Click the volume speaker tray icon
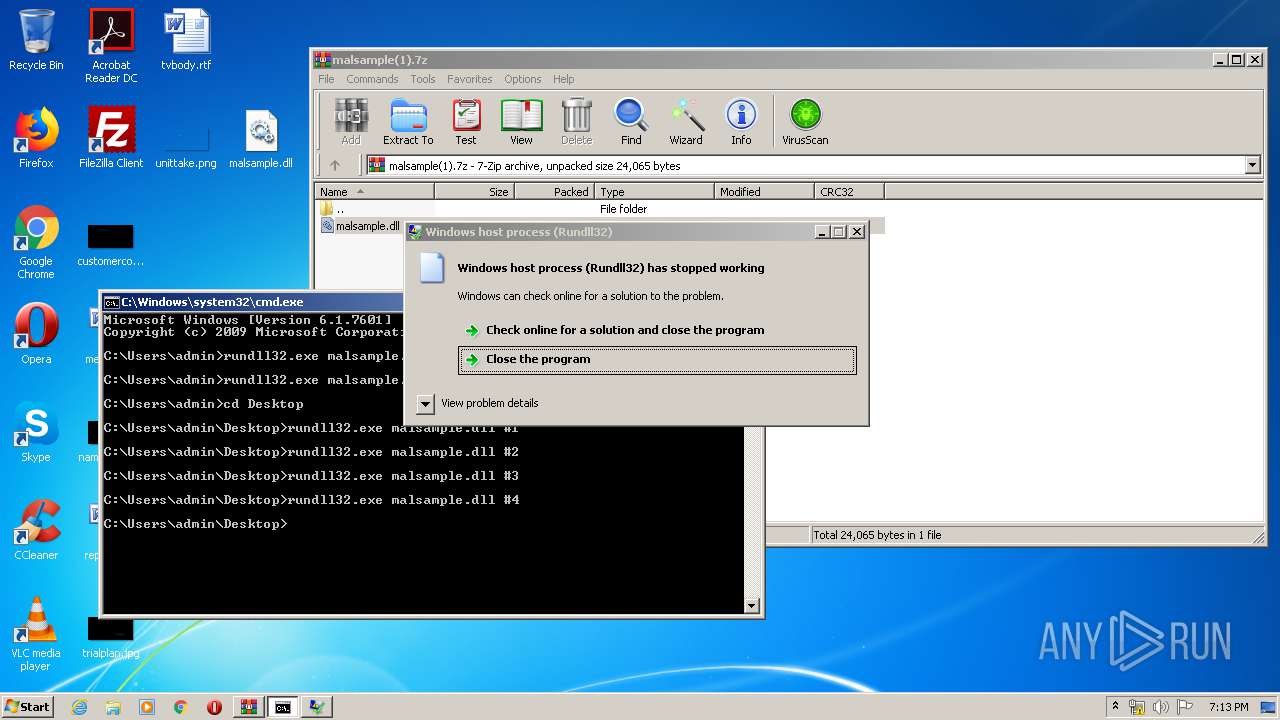 [x=1161, y=707]
